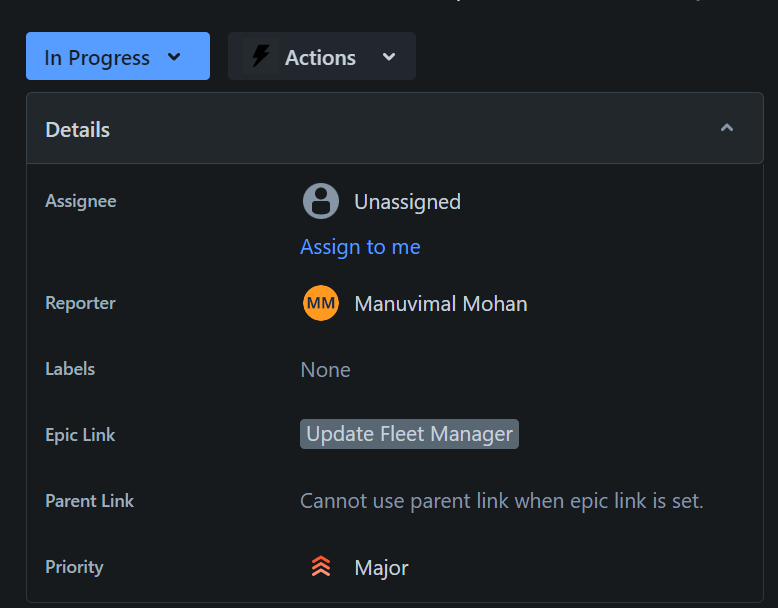778x608 pixels.
Task: Click the Major priority arrows icon
Action: click(x=321, y=567)
